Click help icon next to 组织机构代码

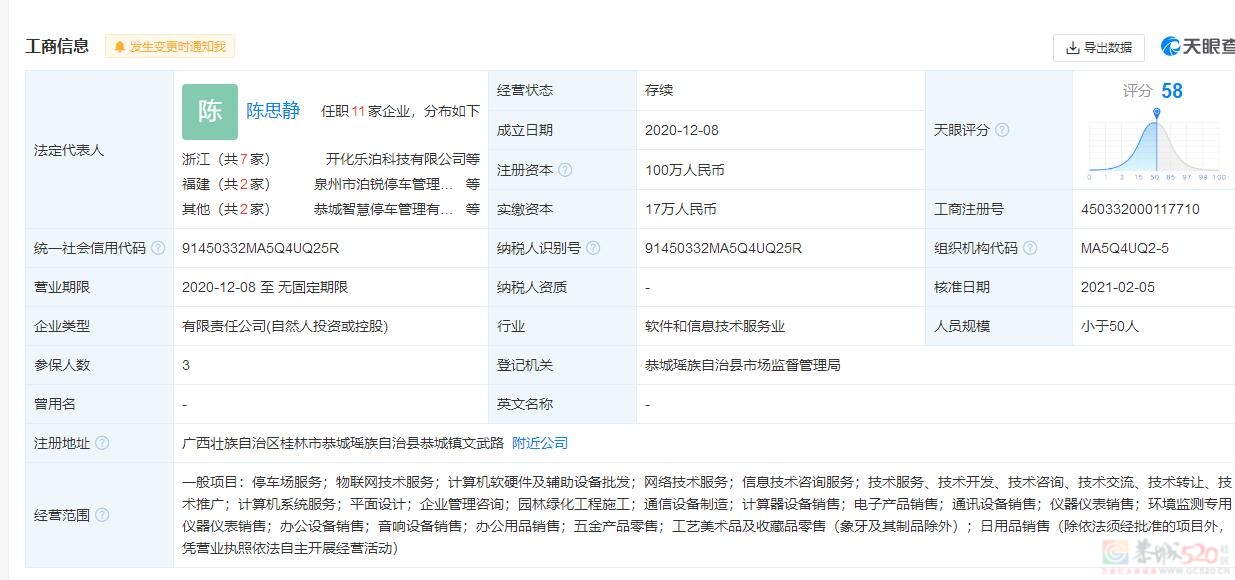1030,248
